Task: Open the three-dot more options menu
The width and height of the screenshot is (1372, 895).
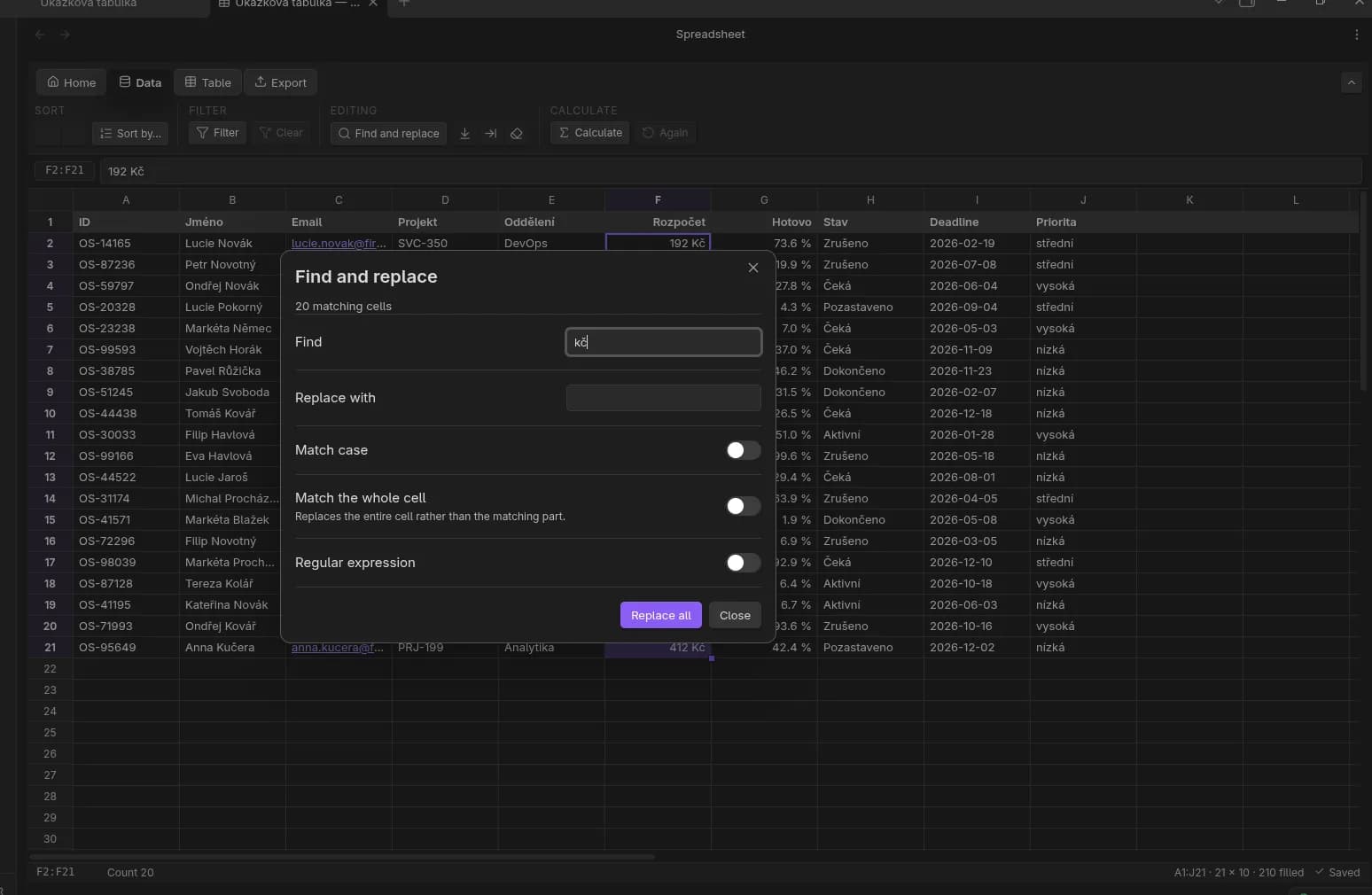Action: coord(1356,35)
